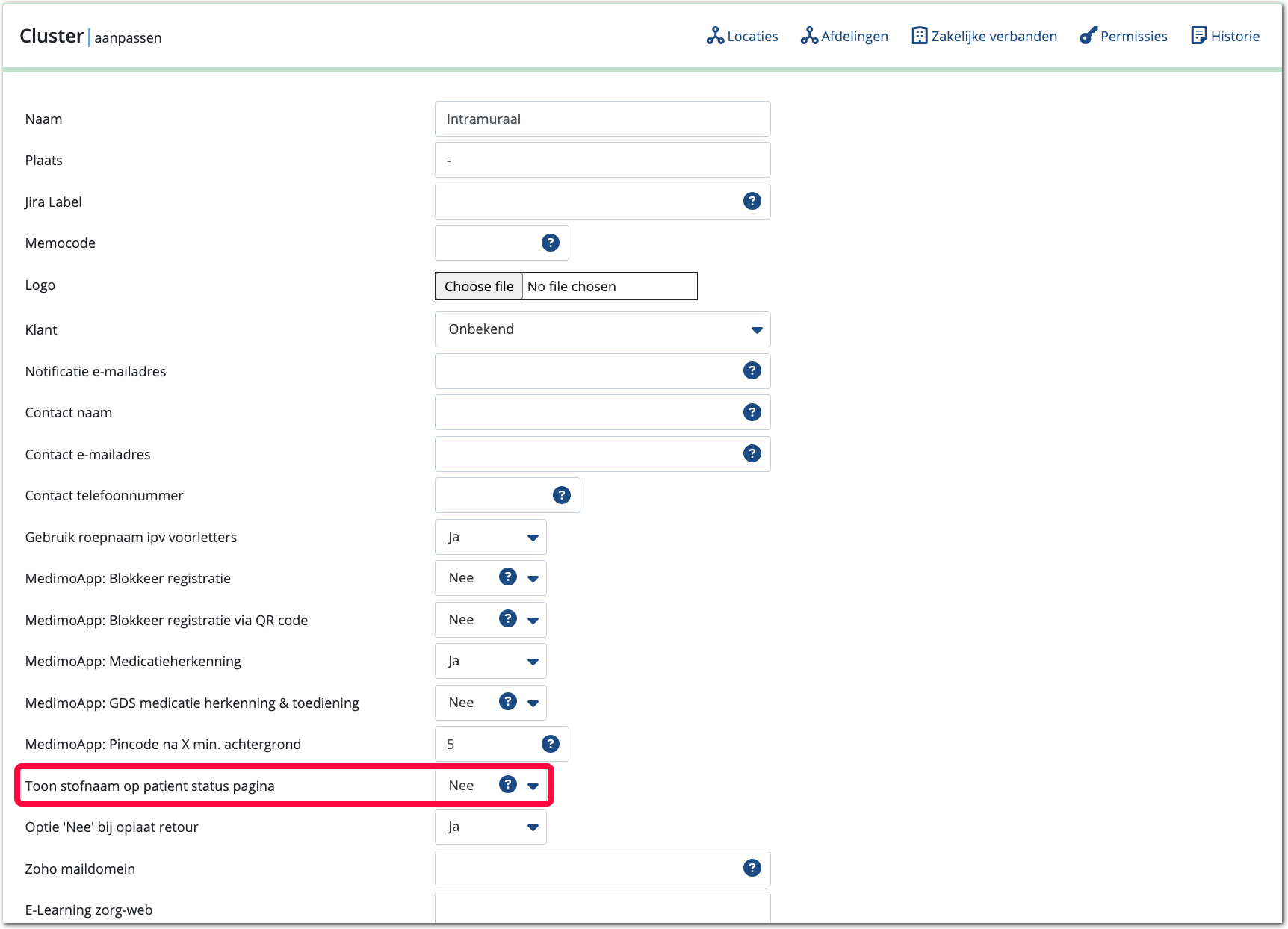Viewport: 1288px width, 929px height.
Task: Show help for Notificatie e-mailadres field
Action: click(x=752, y=370)
